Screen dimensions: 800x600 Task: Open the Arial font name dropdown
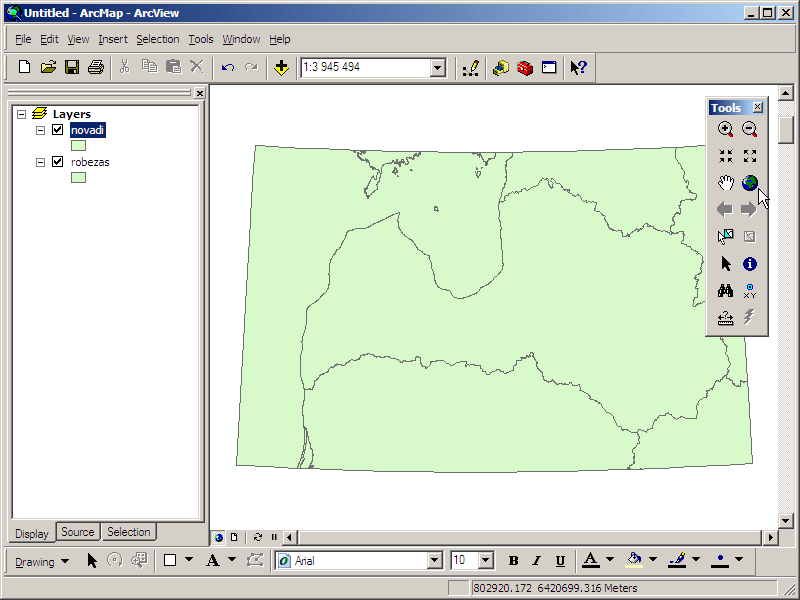click(434, 561)
